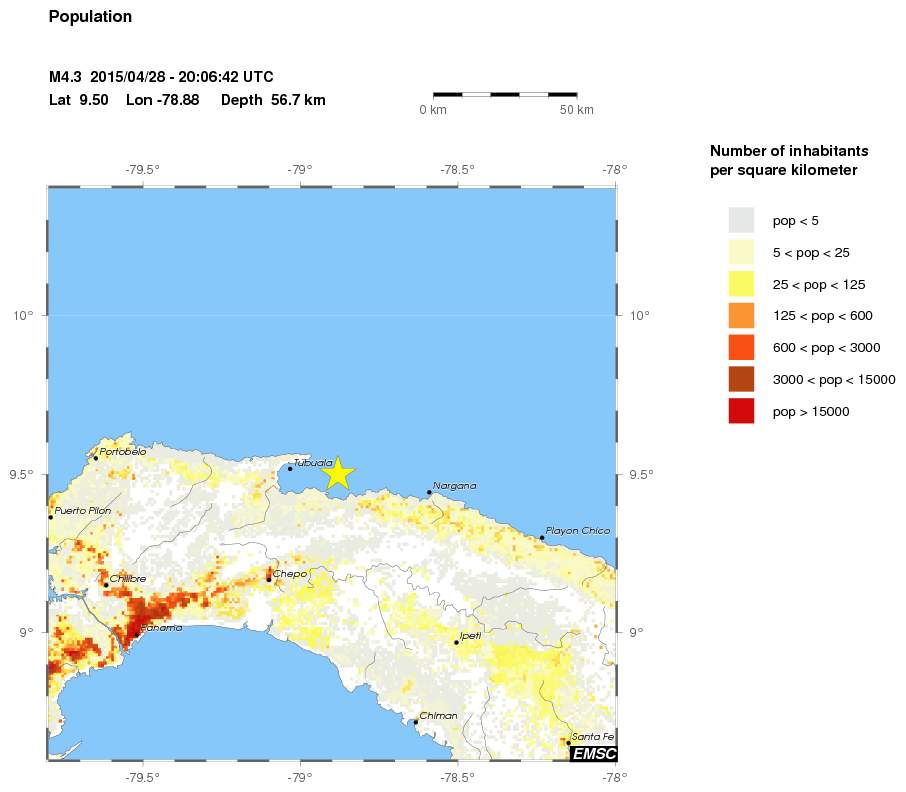Click the Chilibre city marker
This screenshot has width=906, height=792.
click(106, 585)
